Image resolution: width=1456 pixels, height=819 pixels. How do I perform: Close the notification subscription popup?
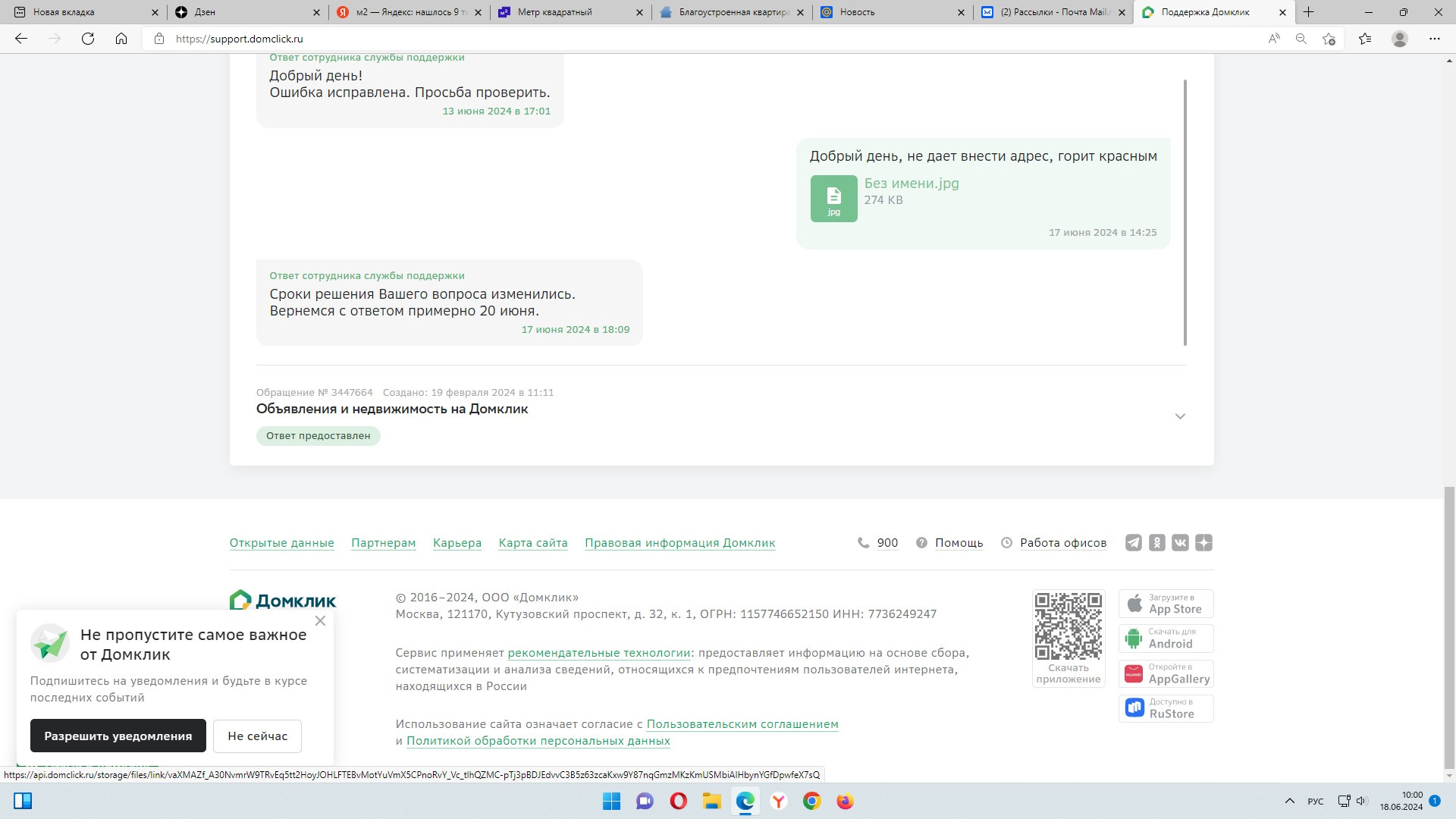coord(320,621)
